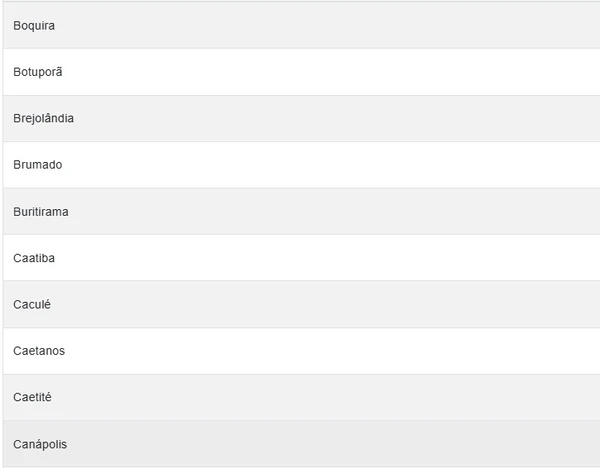Select Canápolis at the list bottom

coord(40,444)
